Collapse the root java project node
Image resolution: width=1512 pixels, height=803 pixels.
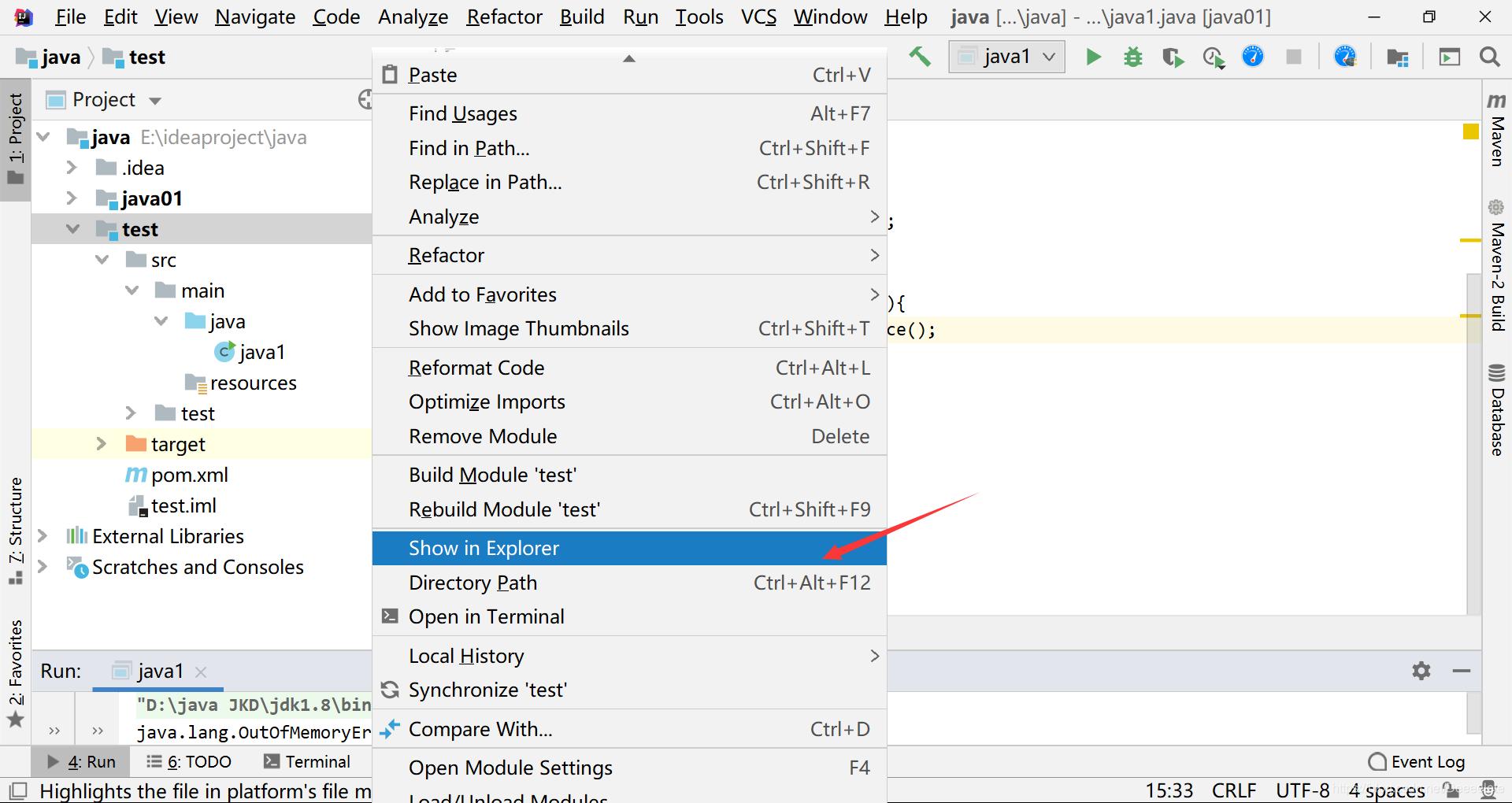pos(44,137)
